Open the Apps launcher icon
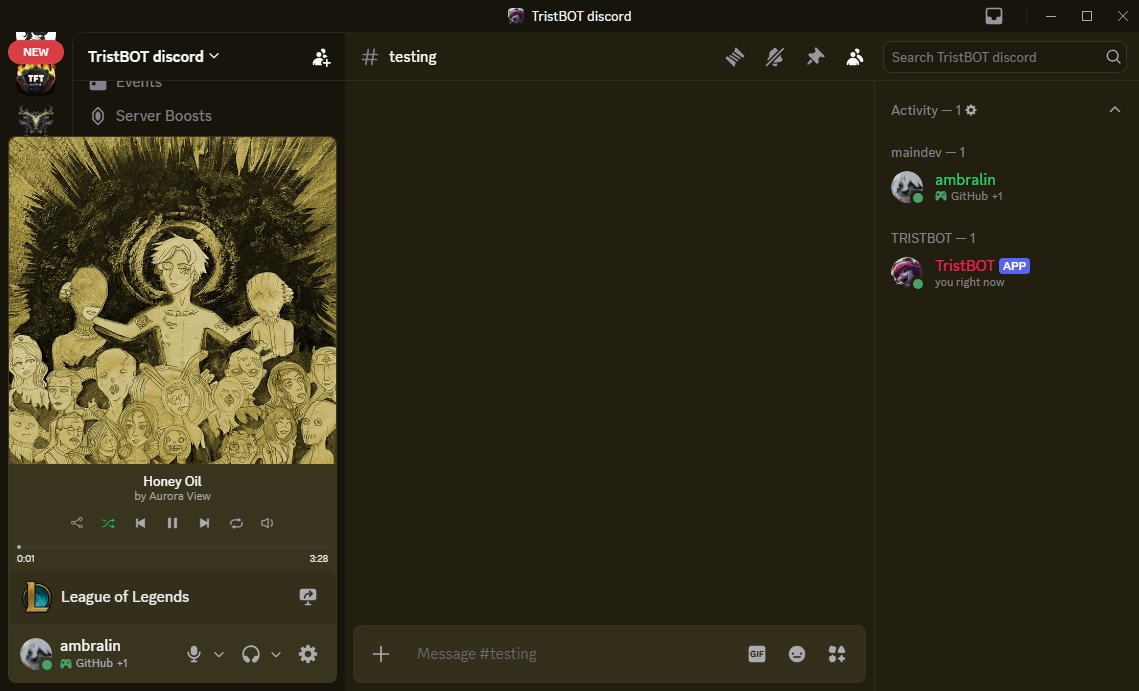Screen dimensions: 1139x691 pyautogui.click(x=837, y=654)
